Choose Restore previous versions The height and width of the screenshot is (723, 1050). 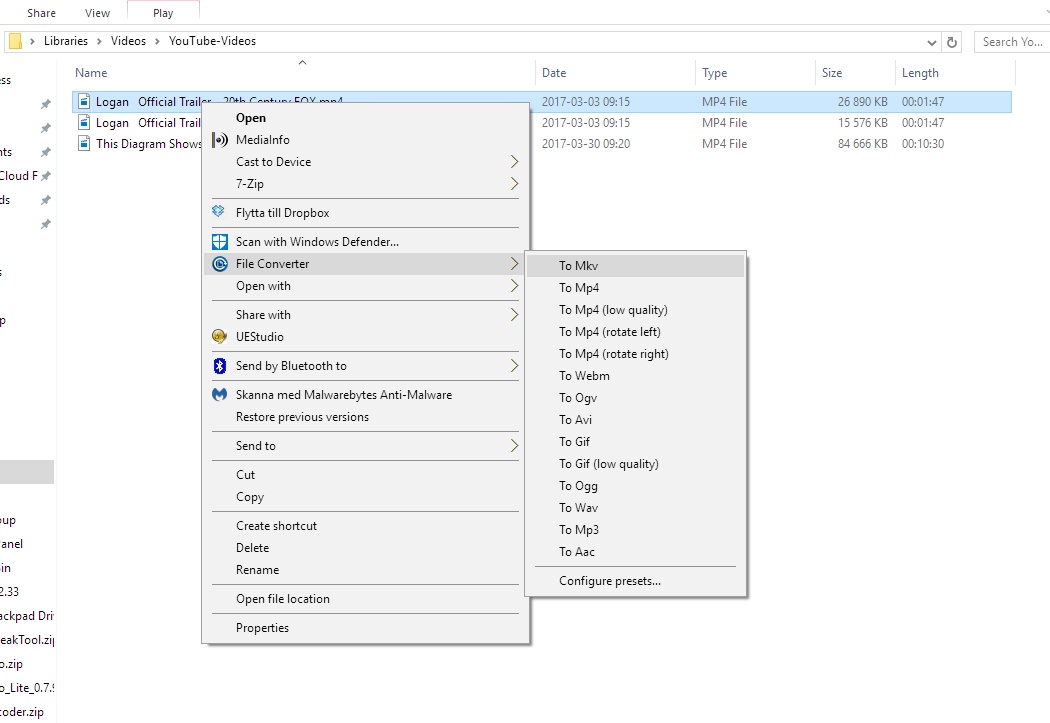click(366, 417)
